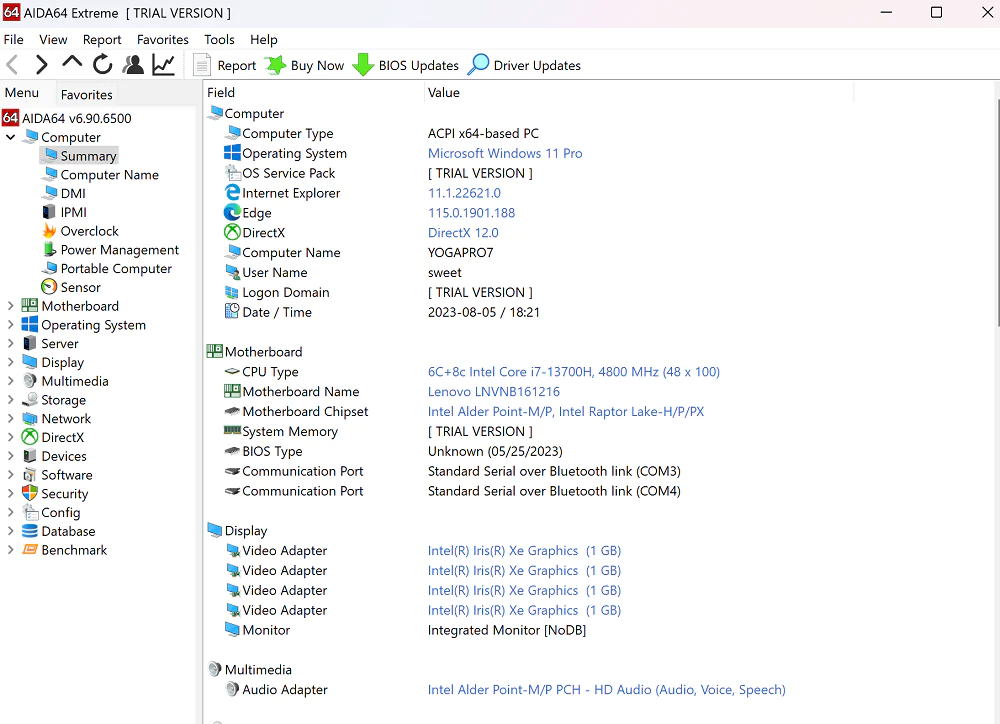Open the Report menu in menu bar
This screenshot has width=1000, height=724.
(102, 40)
